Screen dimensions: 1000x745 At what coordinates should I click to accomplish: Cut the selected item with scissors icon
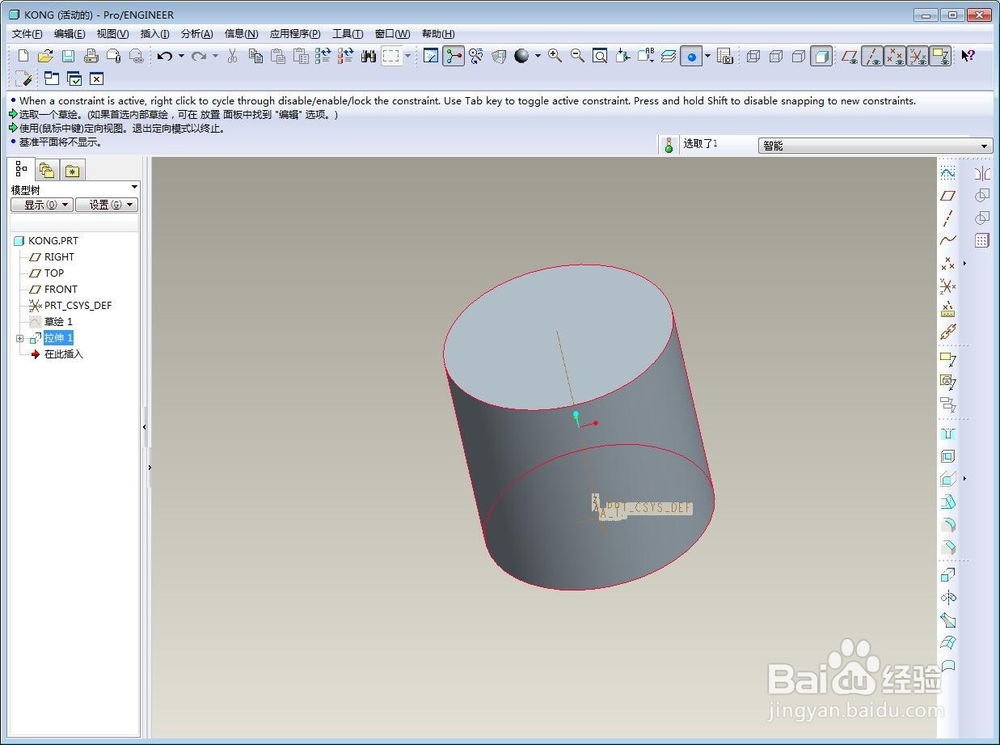click(x=232, y=56)
